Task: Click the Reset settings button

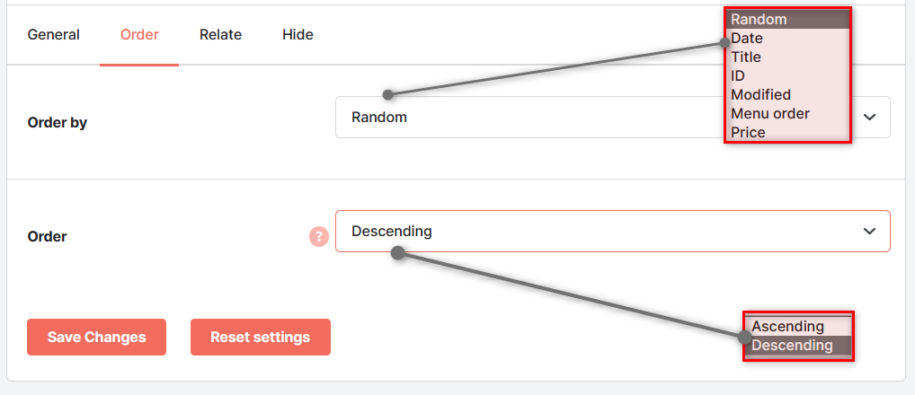Action: (x=260, y=337)
